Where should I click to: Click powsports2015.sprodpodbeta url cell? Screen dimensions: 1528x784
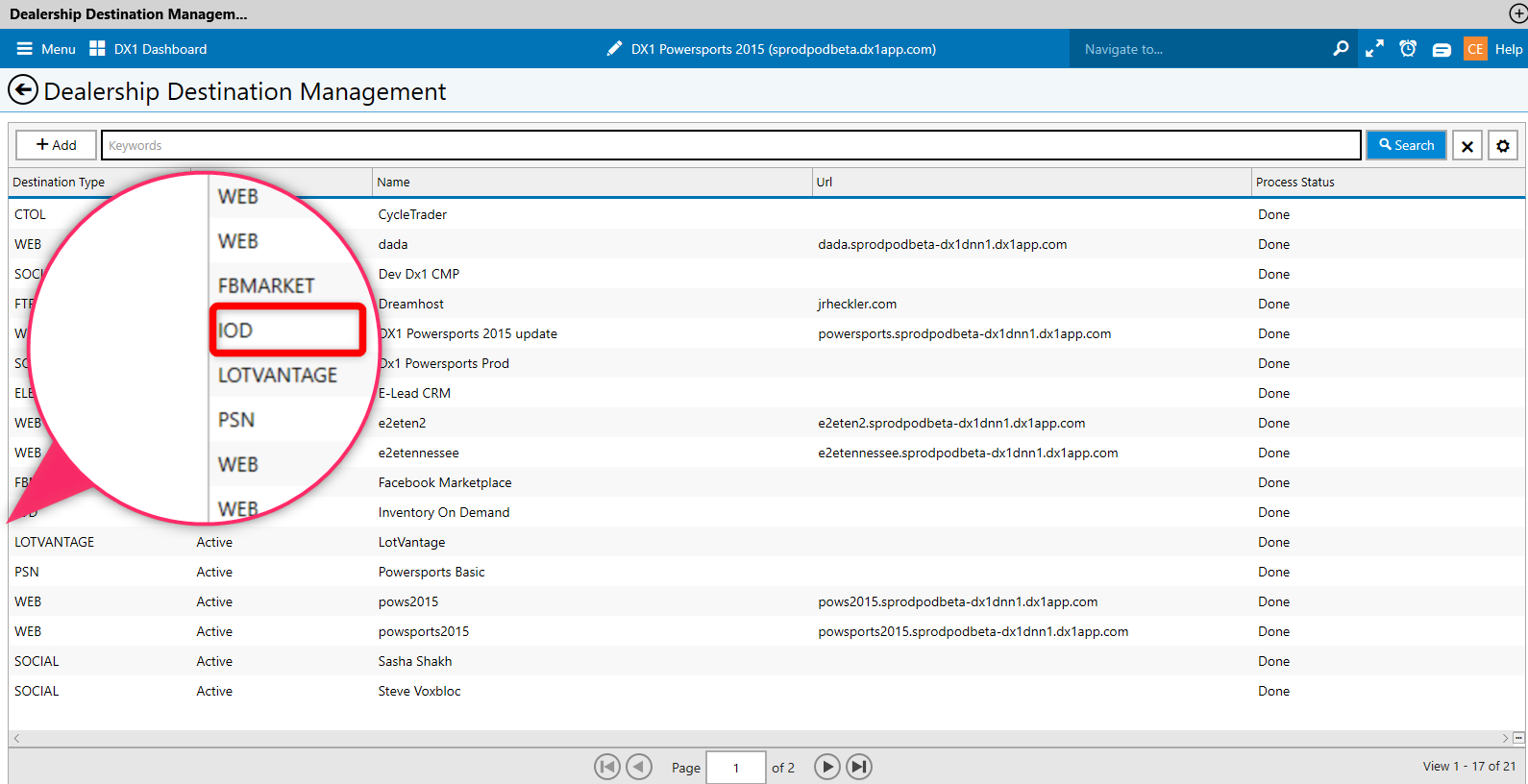pyautogui.click(x=973, y=631)
